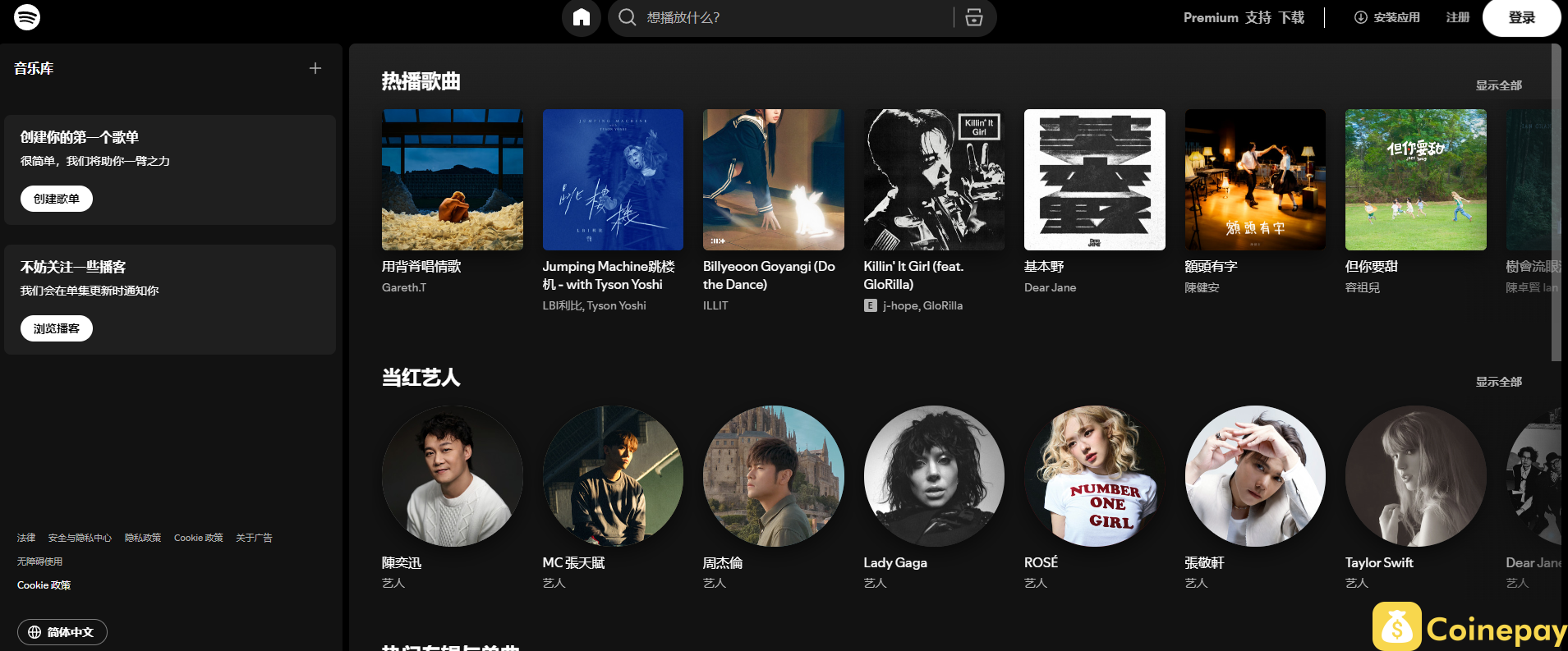1568x651 pixels.
Task: Open the 简体中文 language selector
Action: [x=62, y=632]
